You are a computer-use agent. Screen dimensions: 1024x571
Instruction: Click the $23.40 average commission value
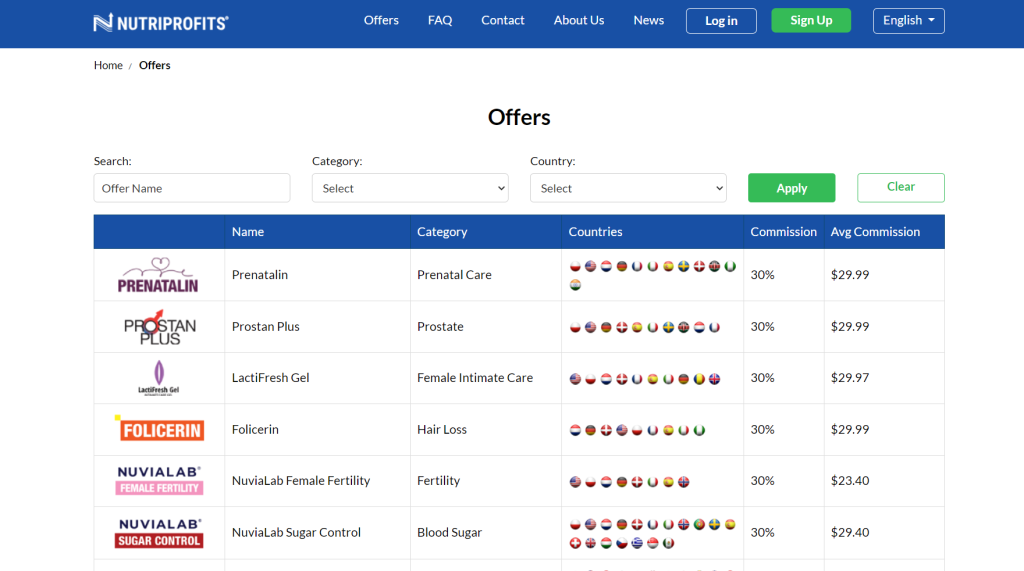[850, 481]
